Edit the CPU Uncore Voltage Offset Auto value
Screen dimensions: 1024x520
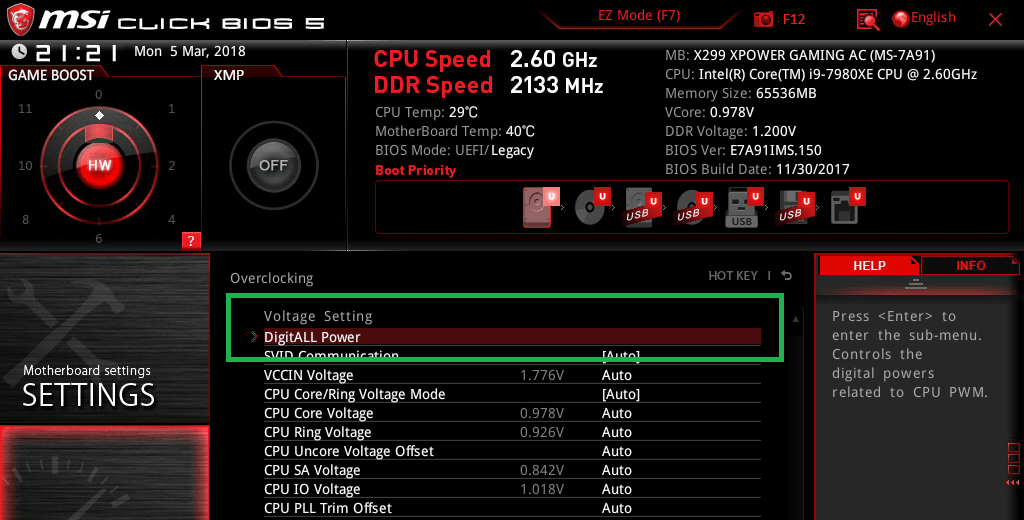[616, 451]
